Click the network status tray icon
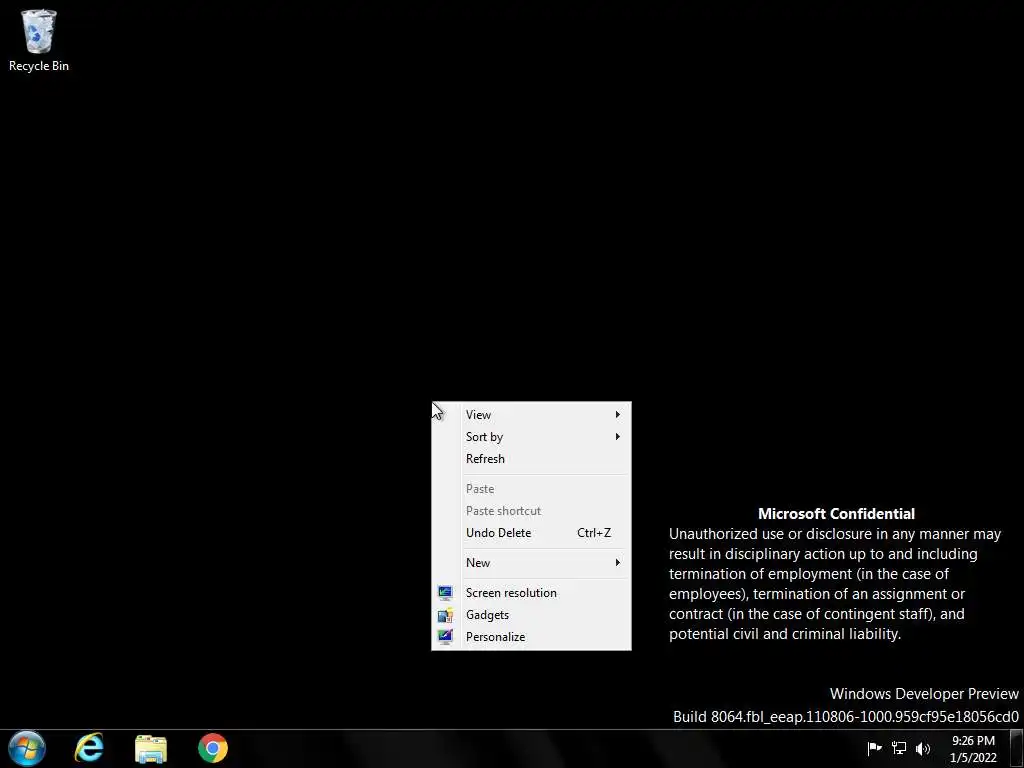The width and height of the screenshot is (1024, 768). (899, 748)
